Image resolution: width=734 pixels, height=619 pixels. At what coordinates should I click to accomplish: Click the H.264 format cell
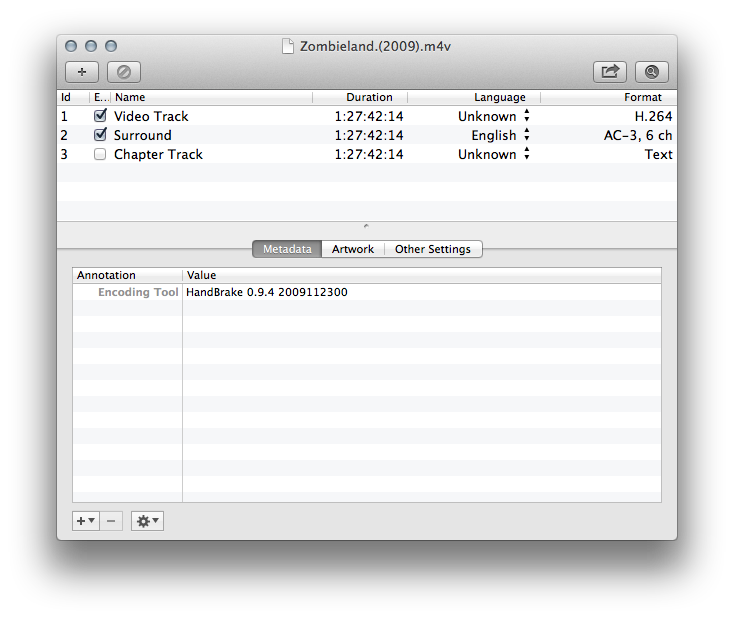click(x=653, y=116)
